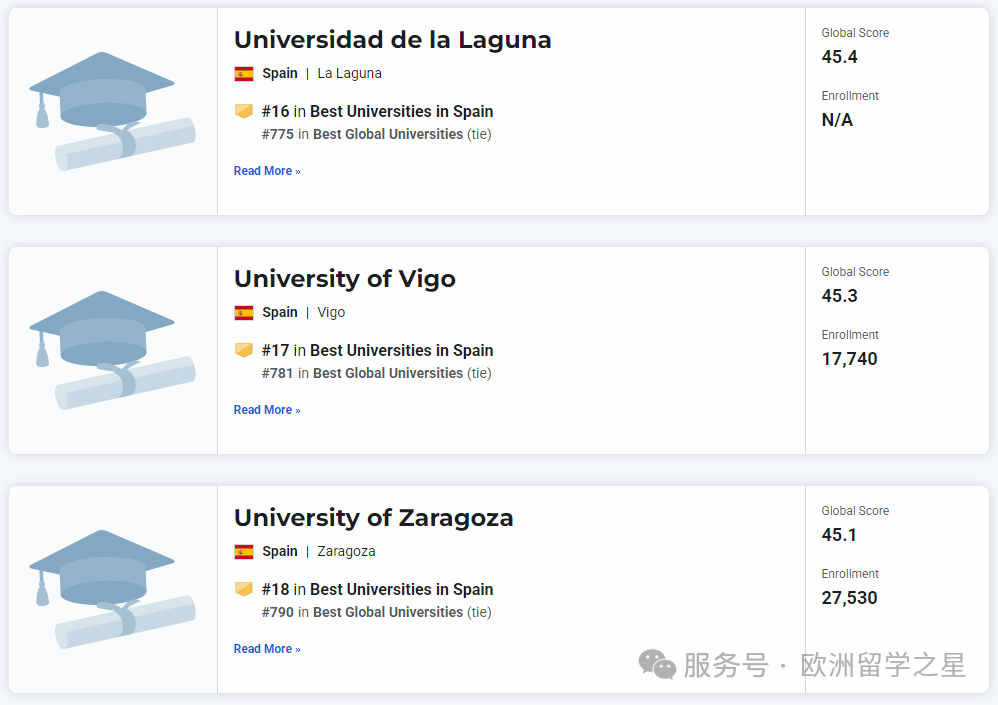The height and width of the screenshot is (705, 998).
Task: Click the gold badge icon beside #16 ranking
Action: (244, 111)
